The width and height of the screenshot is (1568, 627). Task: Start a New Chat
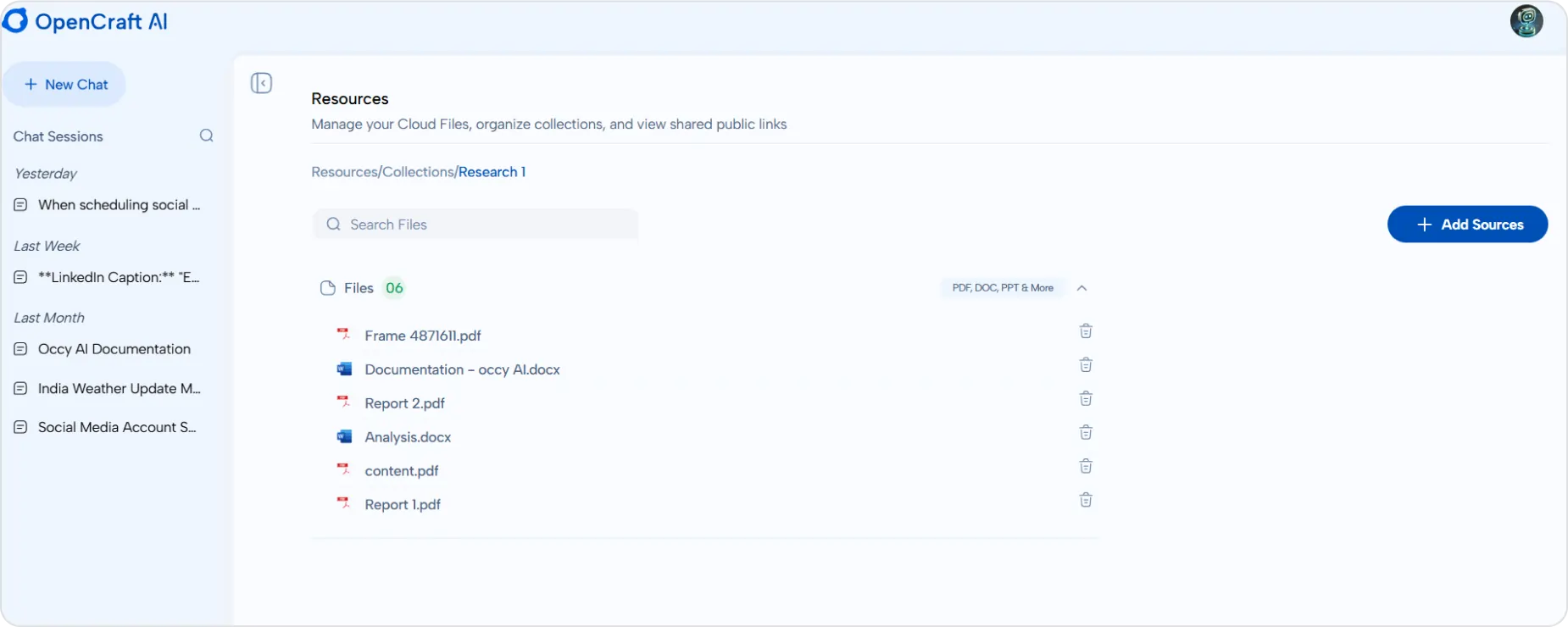click(x=65, y=85)
